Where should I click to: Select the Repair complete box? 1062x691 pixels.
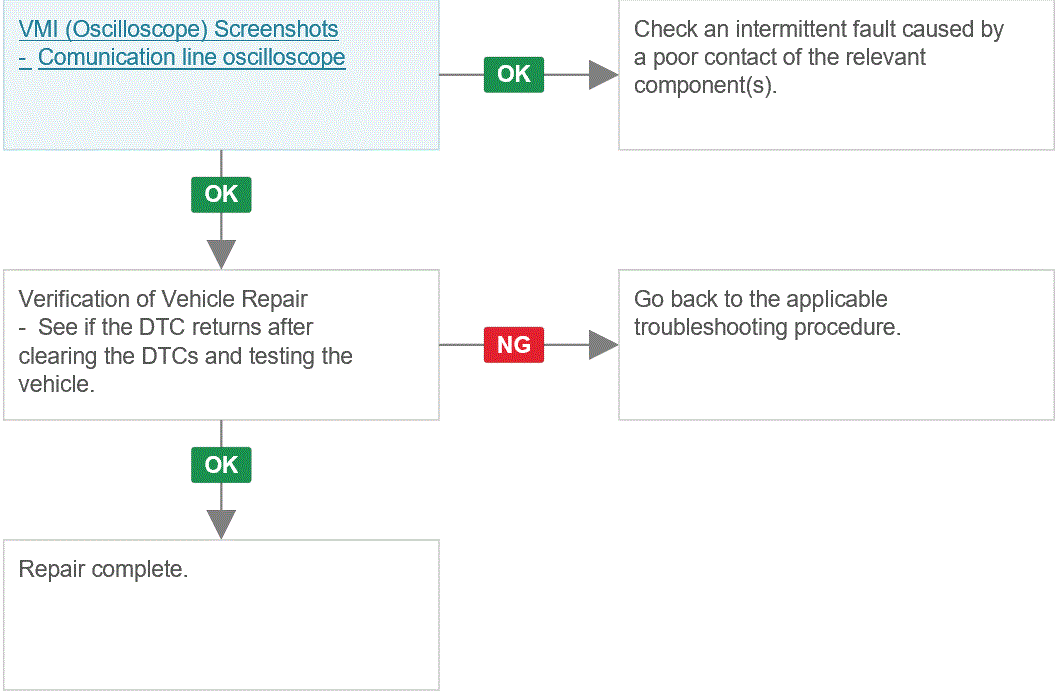(221, 615)
